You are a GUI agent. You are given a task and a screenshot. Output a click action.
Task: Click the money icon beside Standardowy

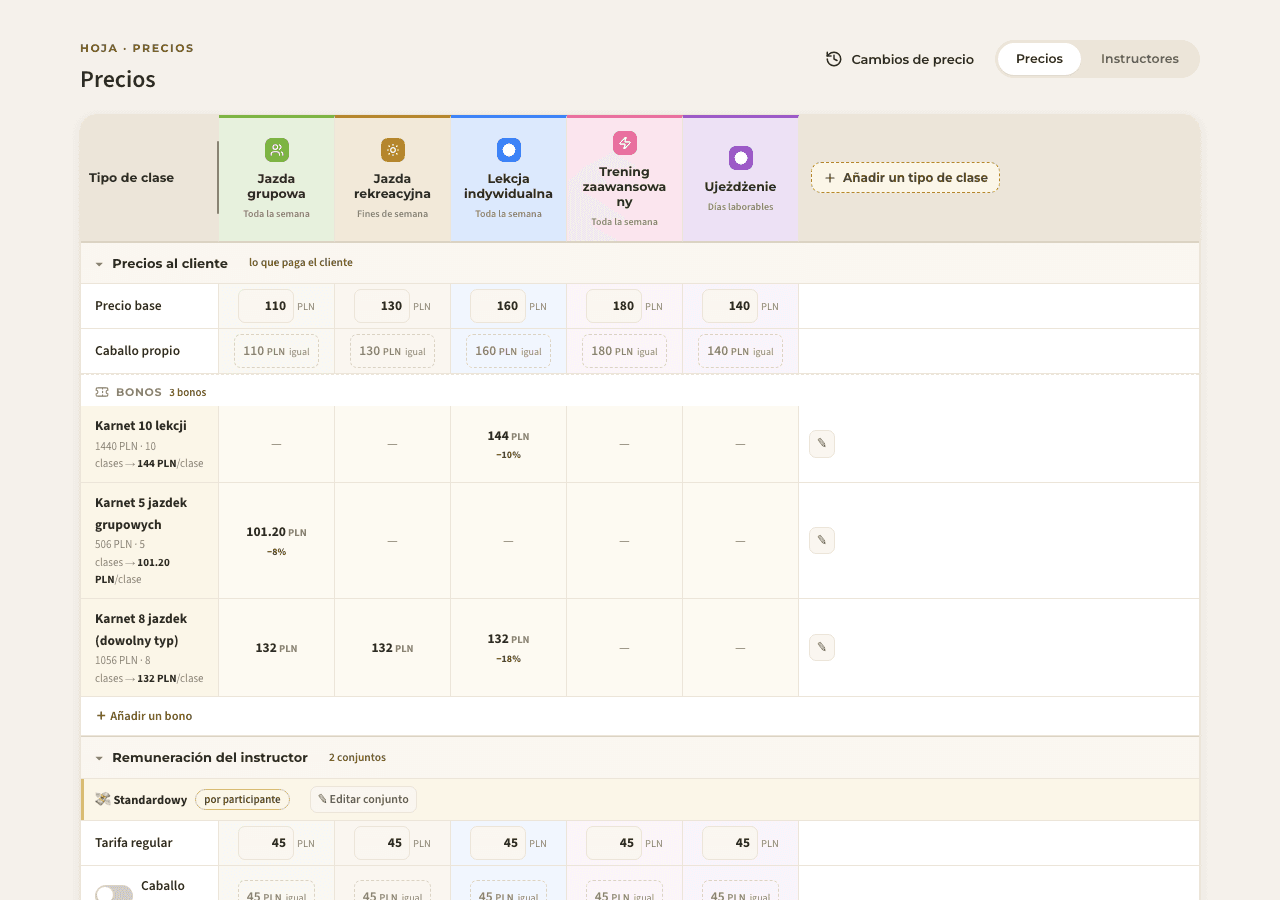click(x=103, y=800)
